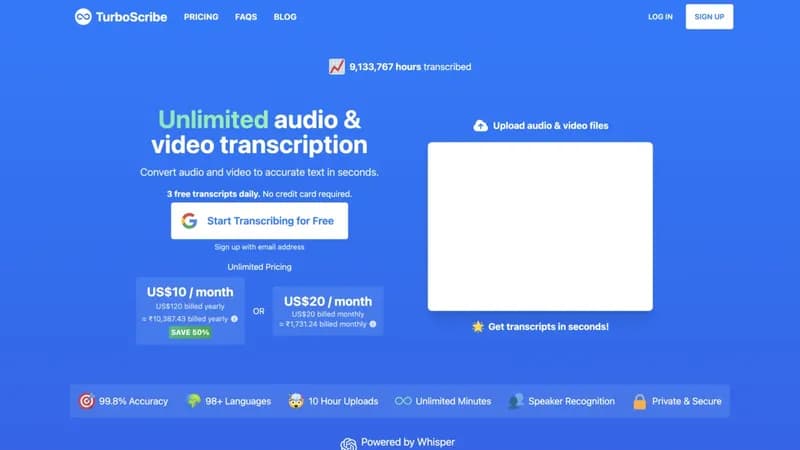
Task: Click the OpenAI logo icon
Action: click(348, 443)
